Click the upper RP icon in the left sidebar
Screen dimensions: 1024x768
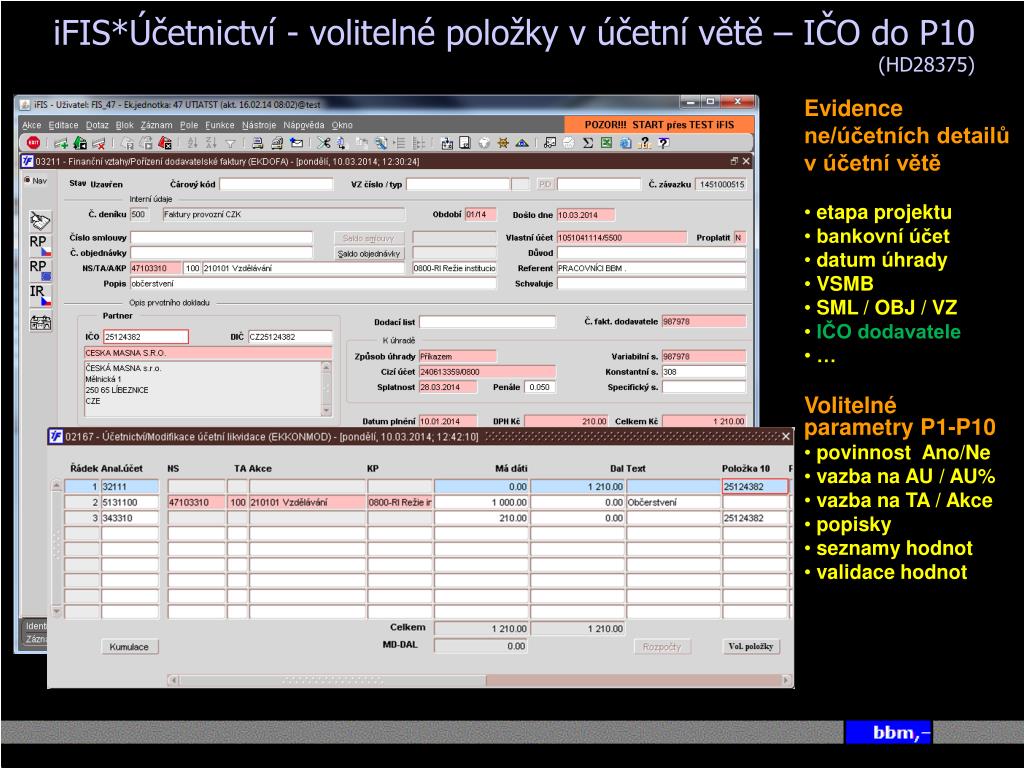tap(40, 245)
